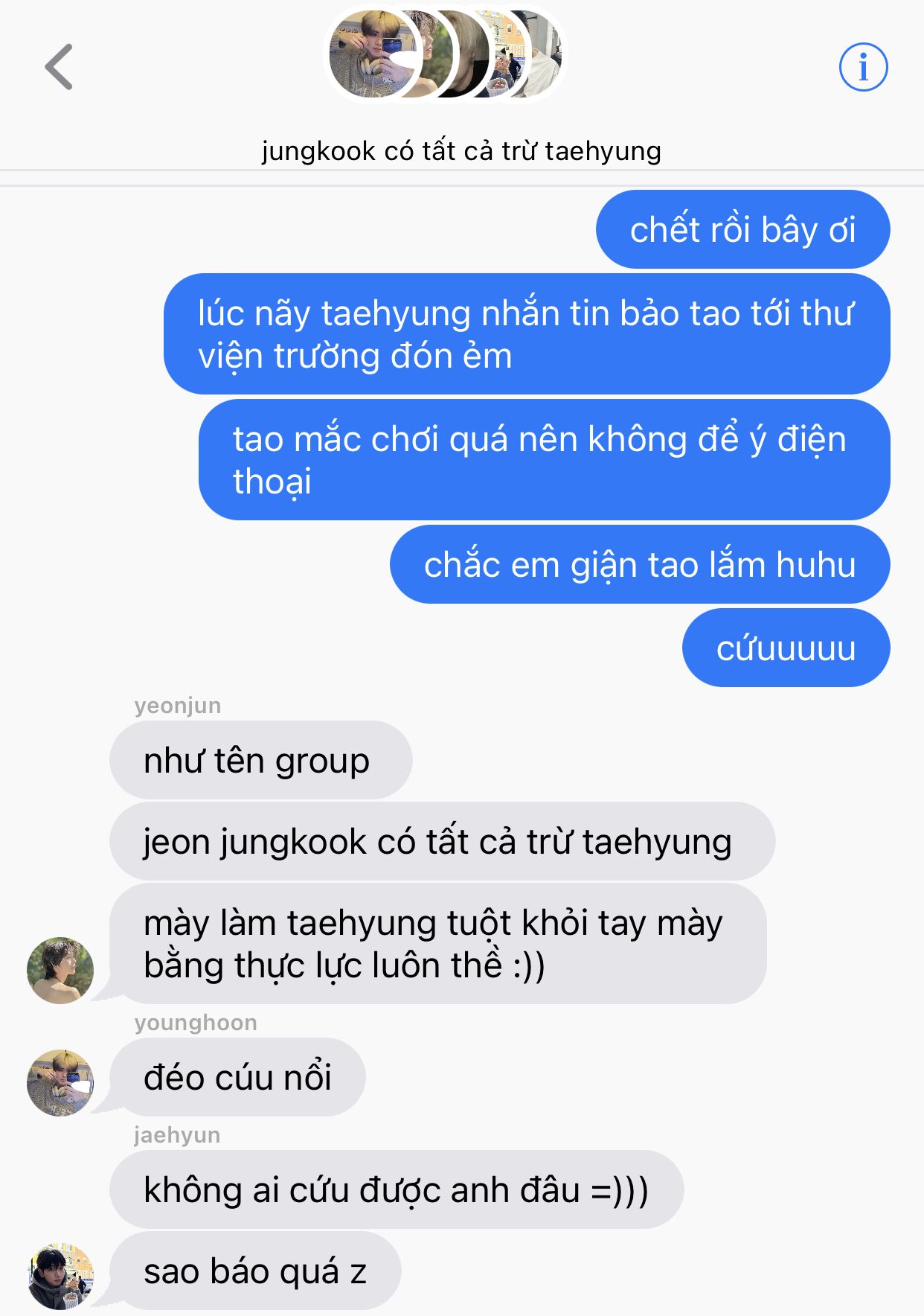Tap the 'sao báo quá z' bubble
924x1316 pixels.
click(255, 1271)
